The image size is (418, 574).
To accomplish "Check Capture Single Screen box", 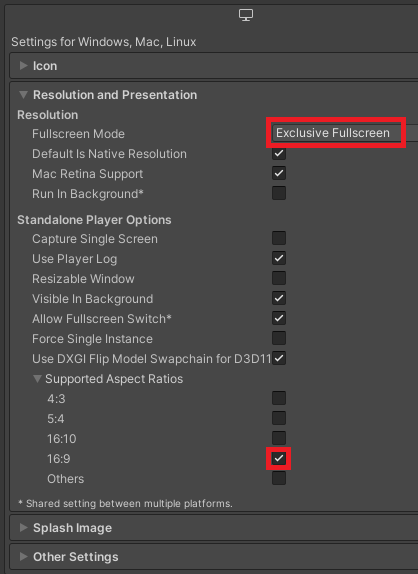I will point(279,238).
